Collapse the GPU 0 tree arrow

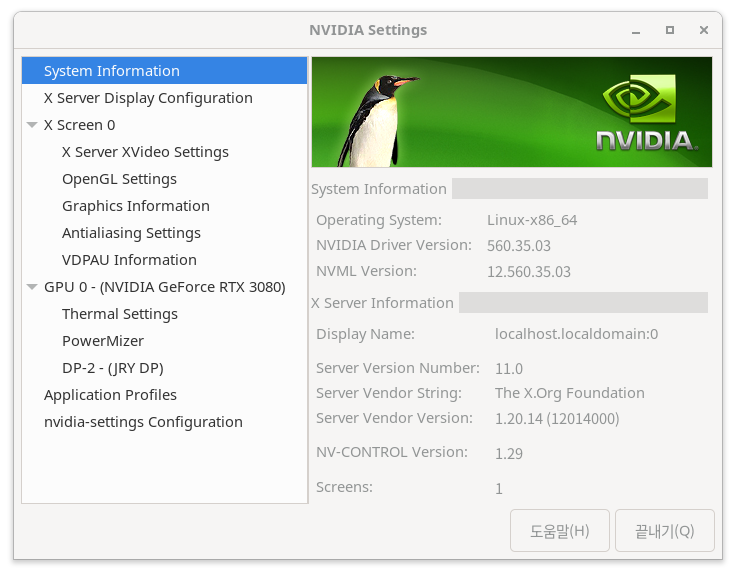[x=32, y=287]
